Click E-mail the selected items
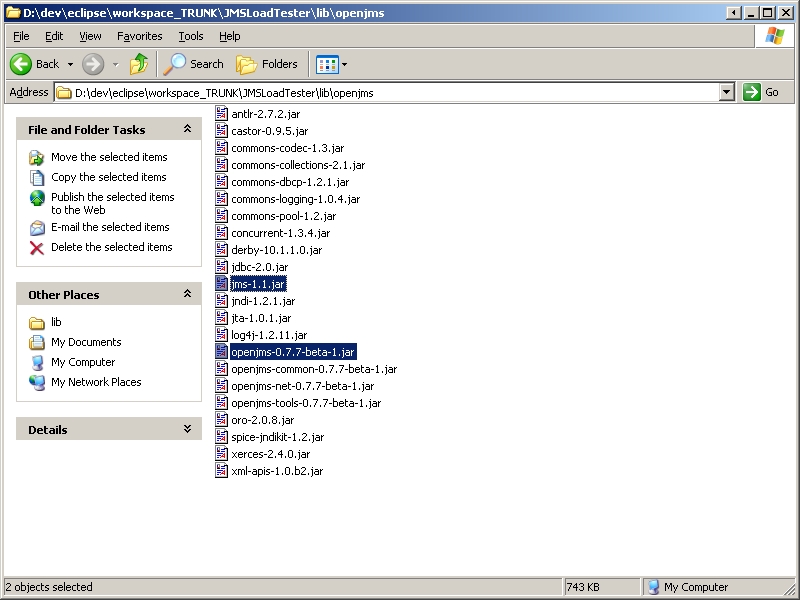The height and width of the screenshot is (600, 800). [110, 227]
